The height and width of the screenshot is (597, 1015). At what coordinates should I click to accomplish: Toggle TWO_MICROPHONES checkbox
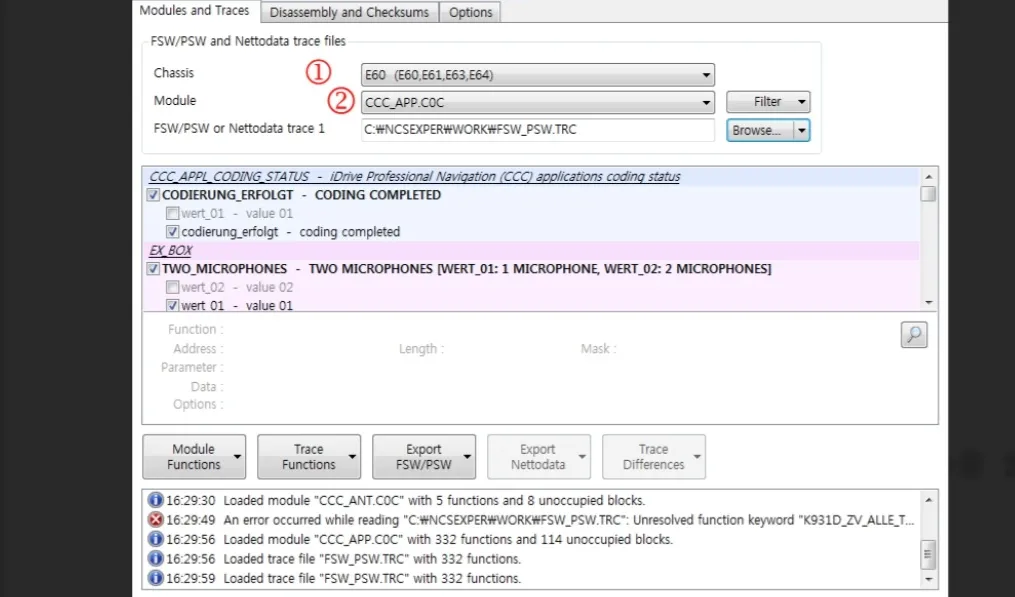(x=154, y=269)
